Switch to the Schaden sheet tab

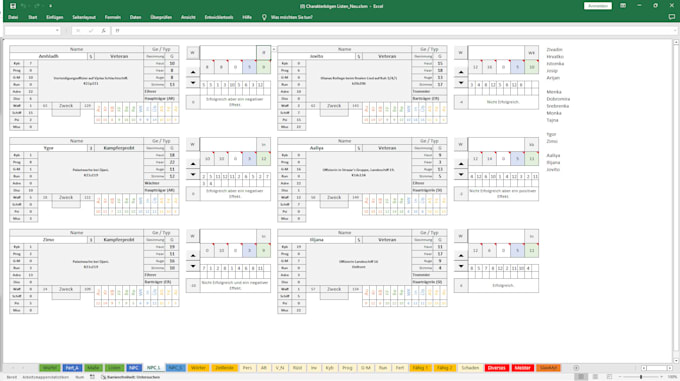470,368
